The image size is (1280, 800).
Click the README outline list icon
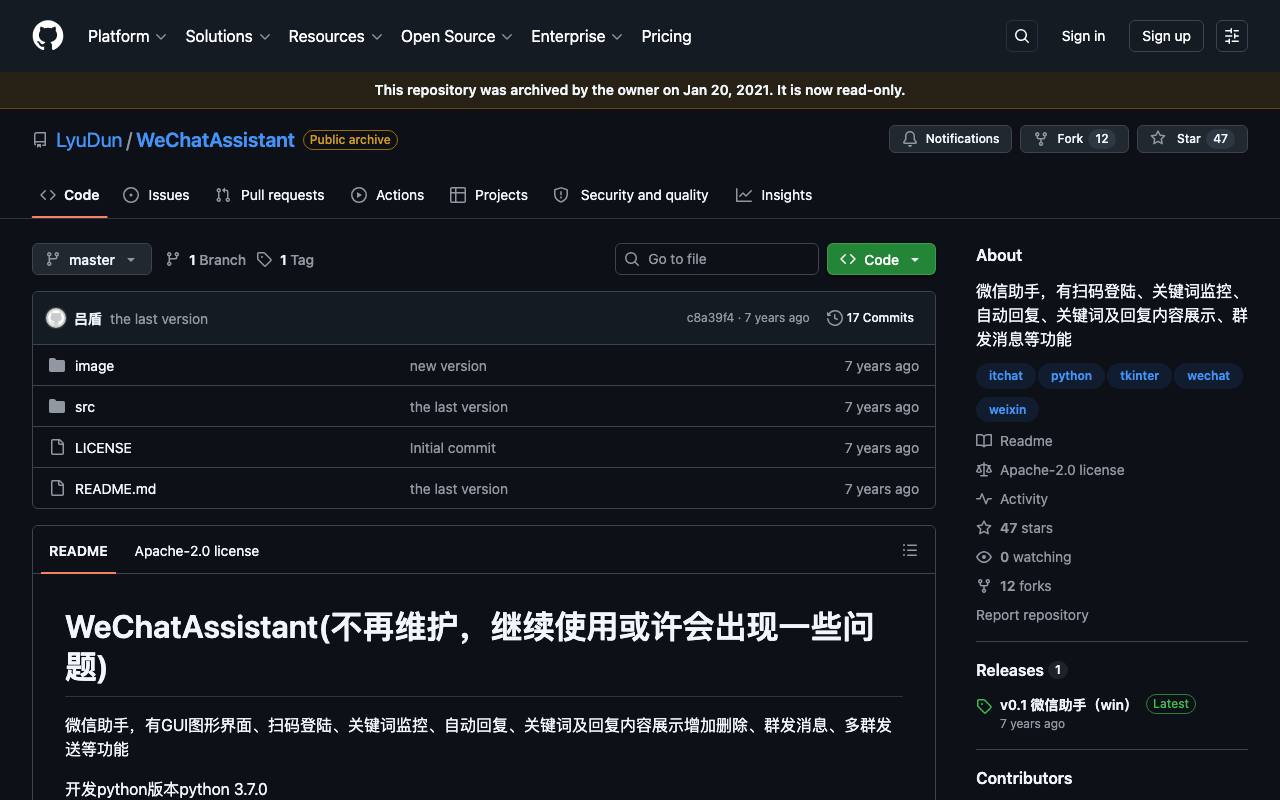coord(910,550)
